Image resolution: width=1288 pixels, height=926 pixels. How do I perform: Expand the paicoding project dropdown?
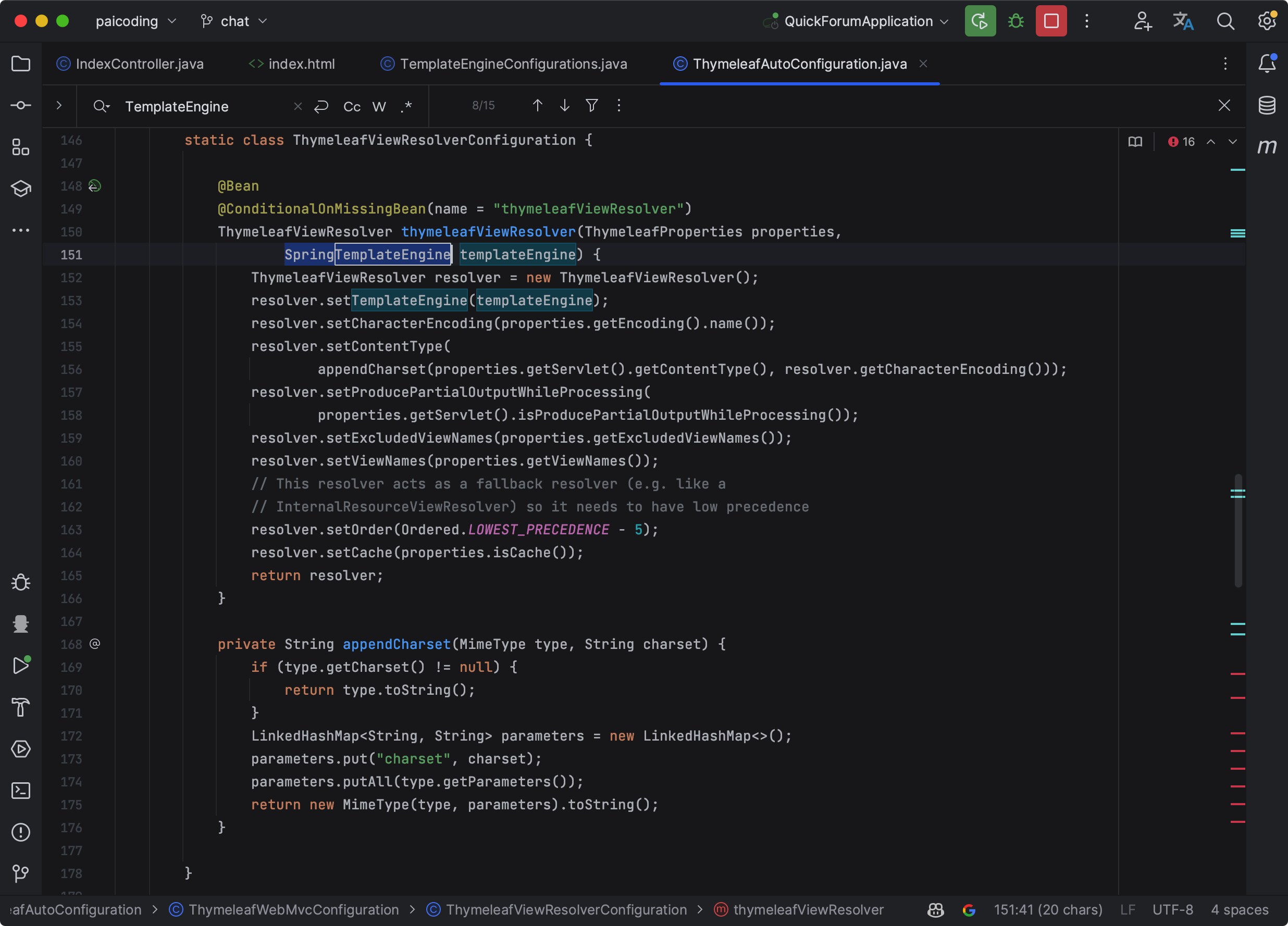click(135, 21)
